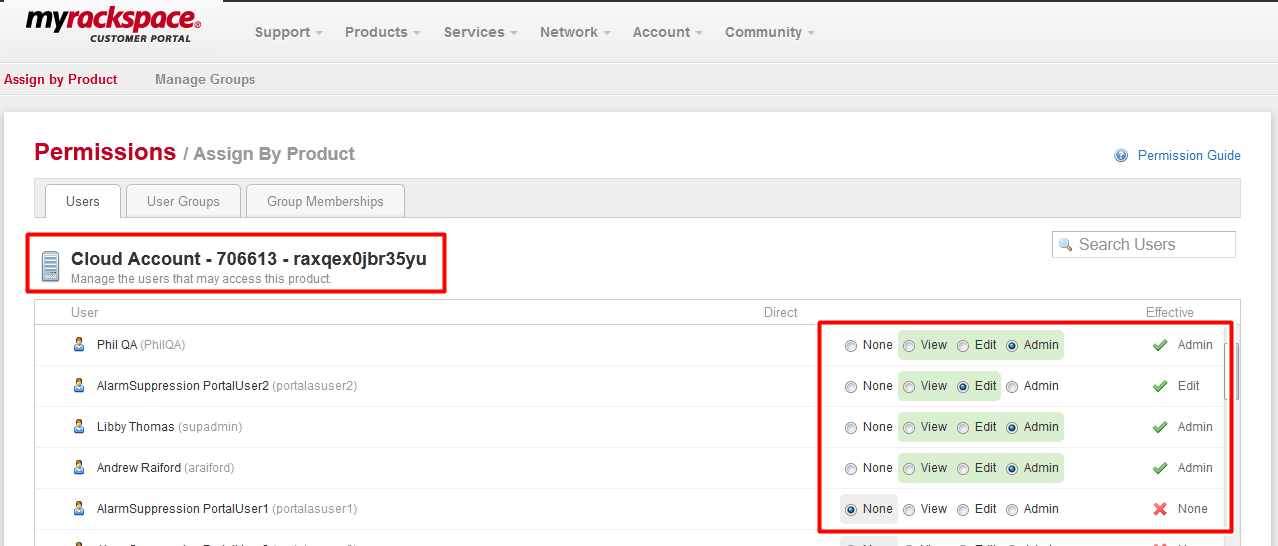1278x546 pixels.
Task: Set Libby Thomas permission to Edit
Action: pos(963,428)
